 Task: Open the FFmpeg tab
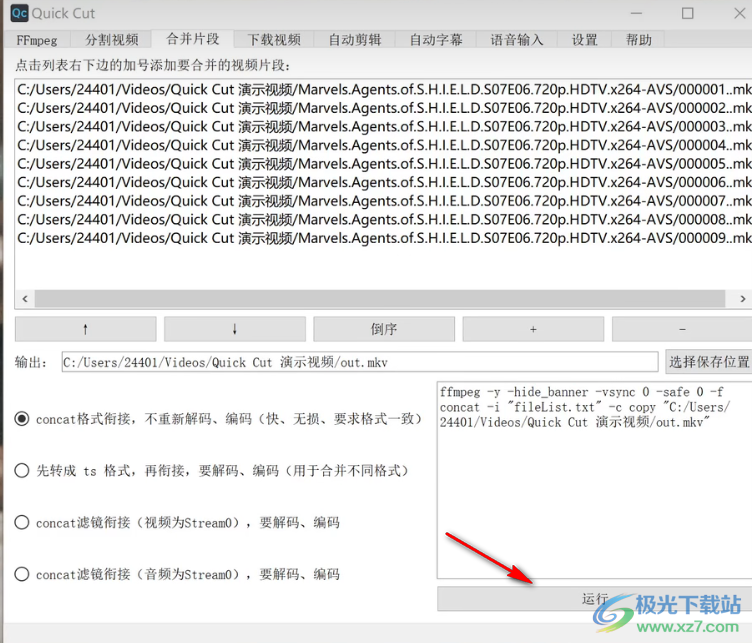click(37, 40)
